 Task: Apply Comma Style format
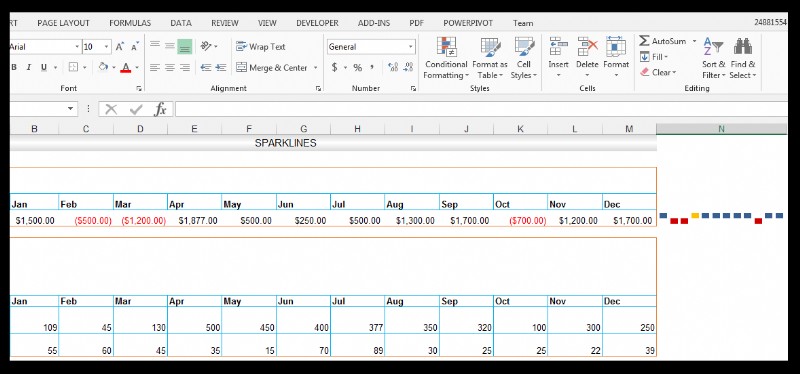(372, 67)
